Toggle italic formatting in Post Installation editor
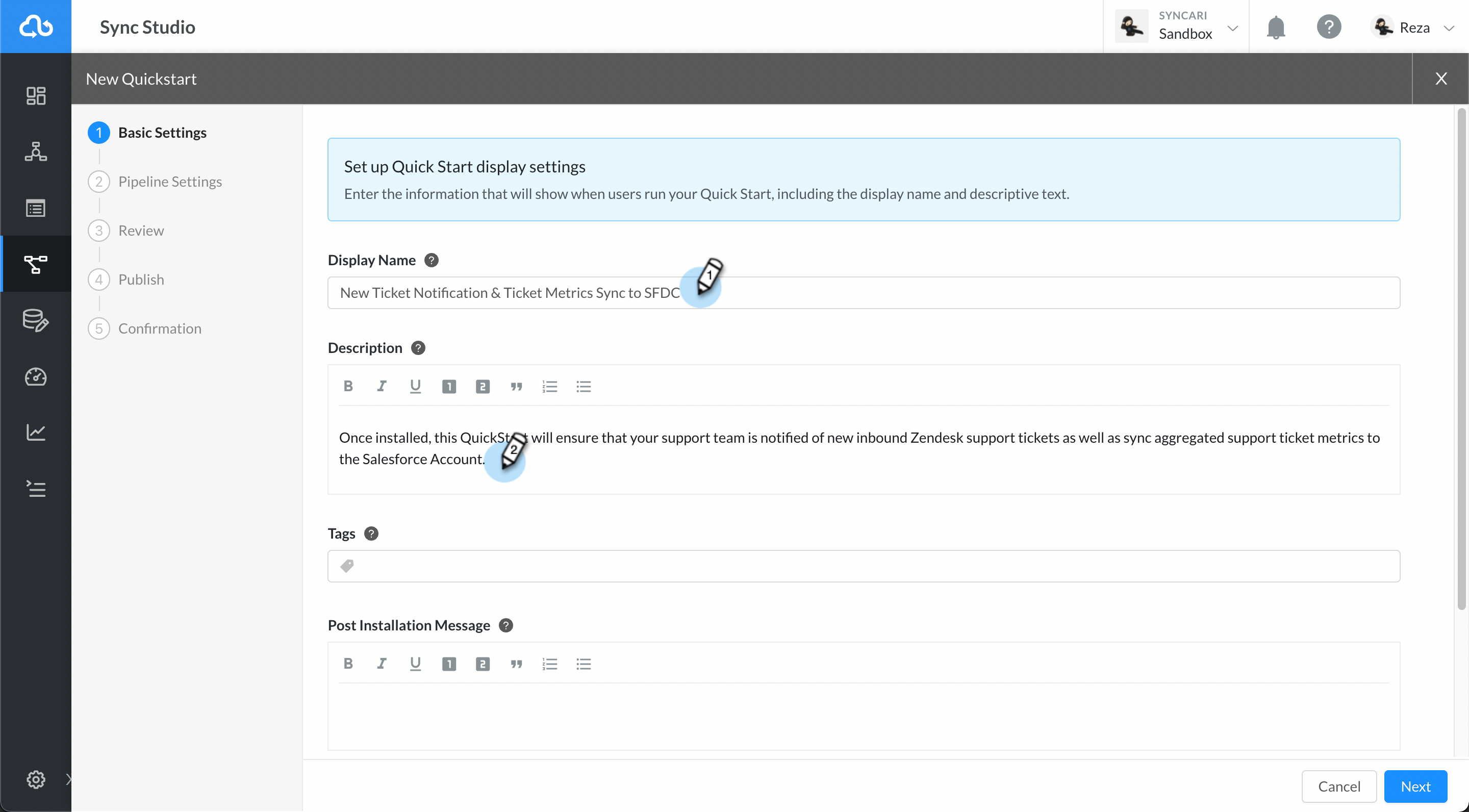 [x=381, y=663]
